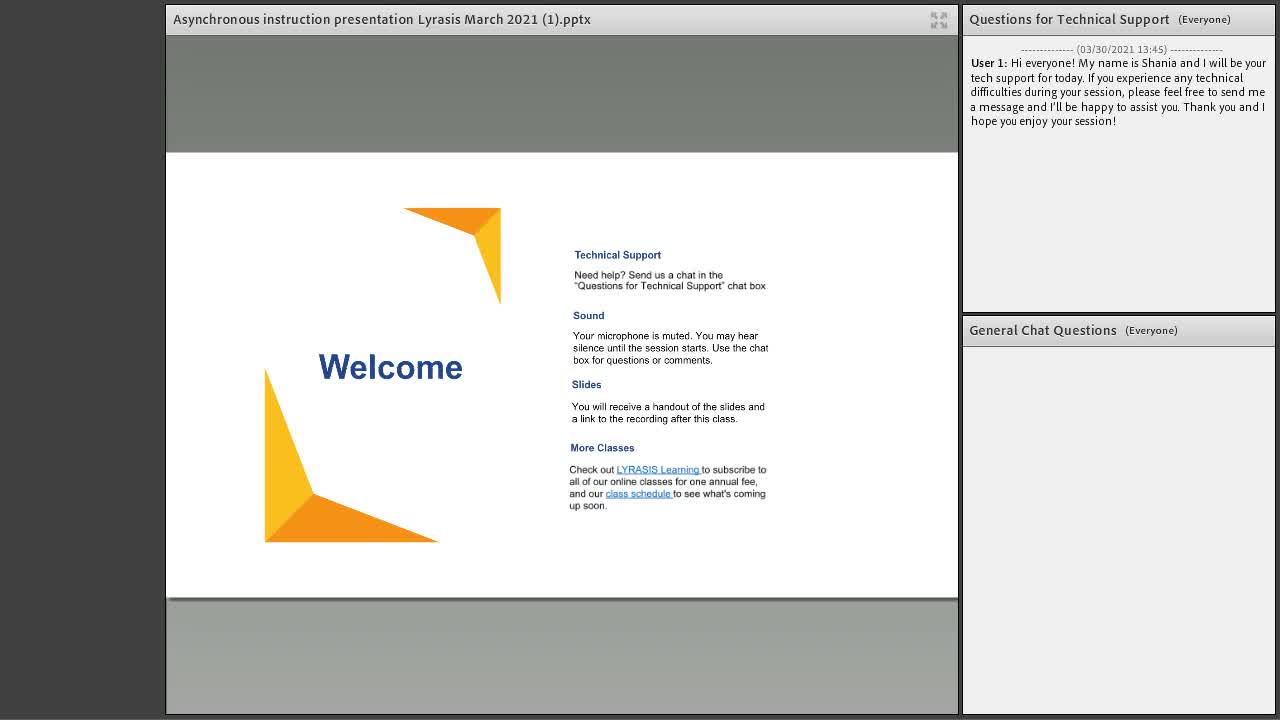Toggle full screen for the presentation pod
Viewport: 1280px width, 720px height.
[x=938, y=20]
